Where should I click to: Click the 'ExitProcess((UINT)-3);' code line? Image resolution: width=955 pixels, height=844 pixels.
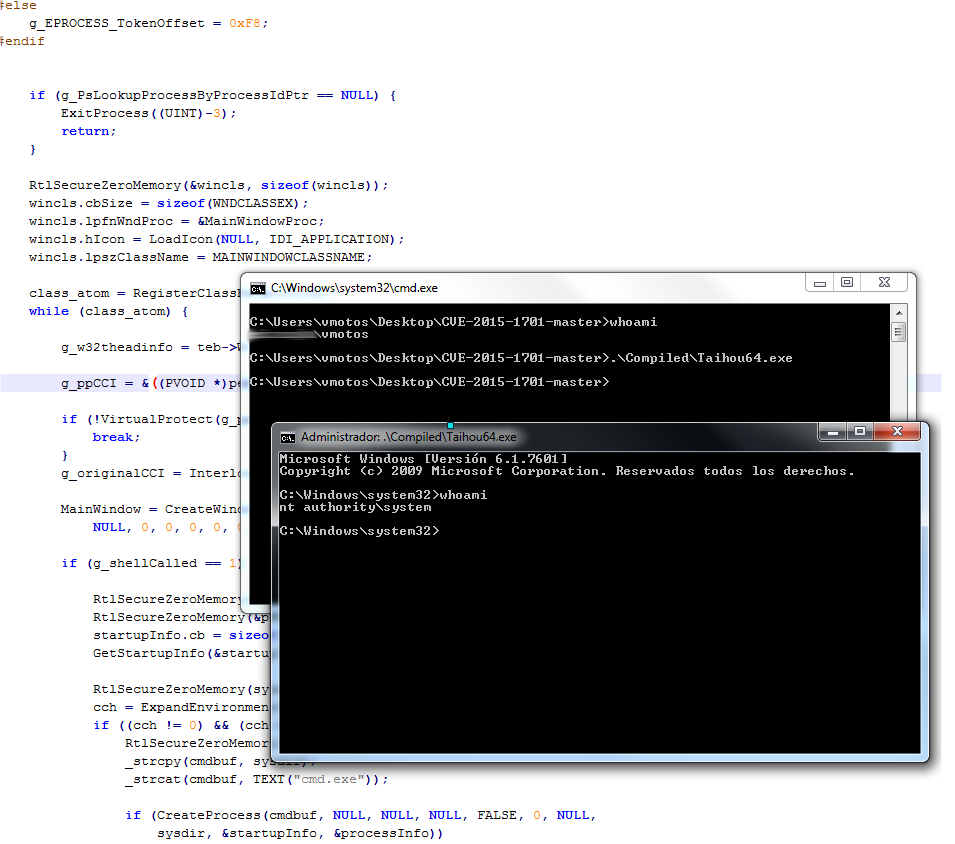pyautogui.click(x=148, y=114)
